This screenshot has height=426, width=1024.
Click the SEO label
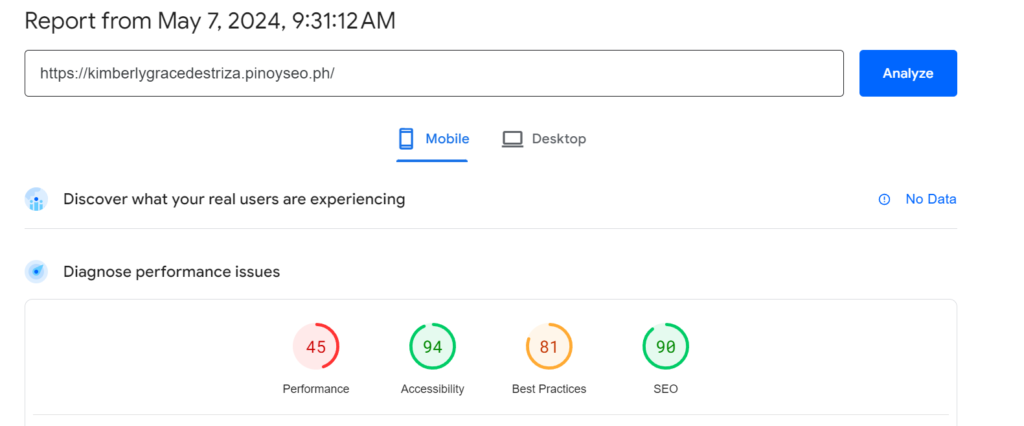tap(665, 389)
